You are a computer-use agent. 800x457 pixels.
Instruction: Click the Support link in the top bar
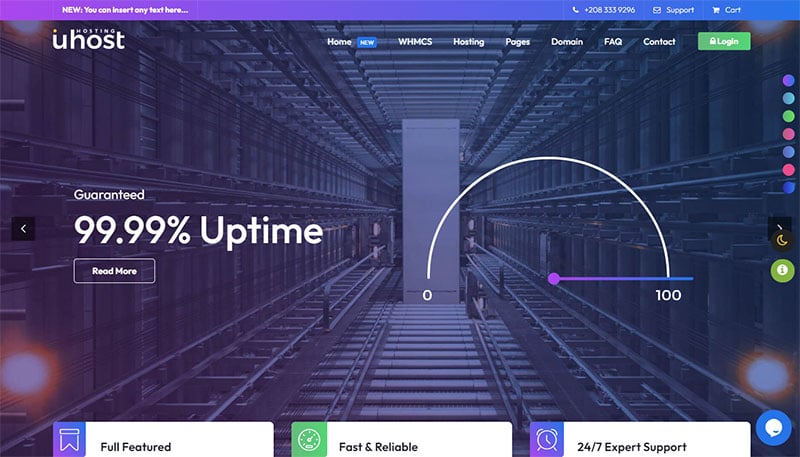[x=680, y=10]
